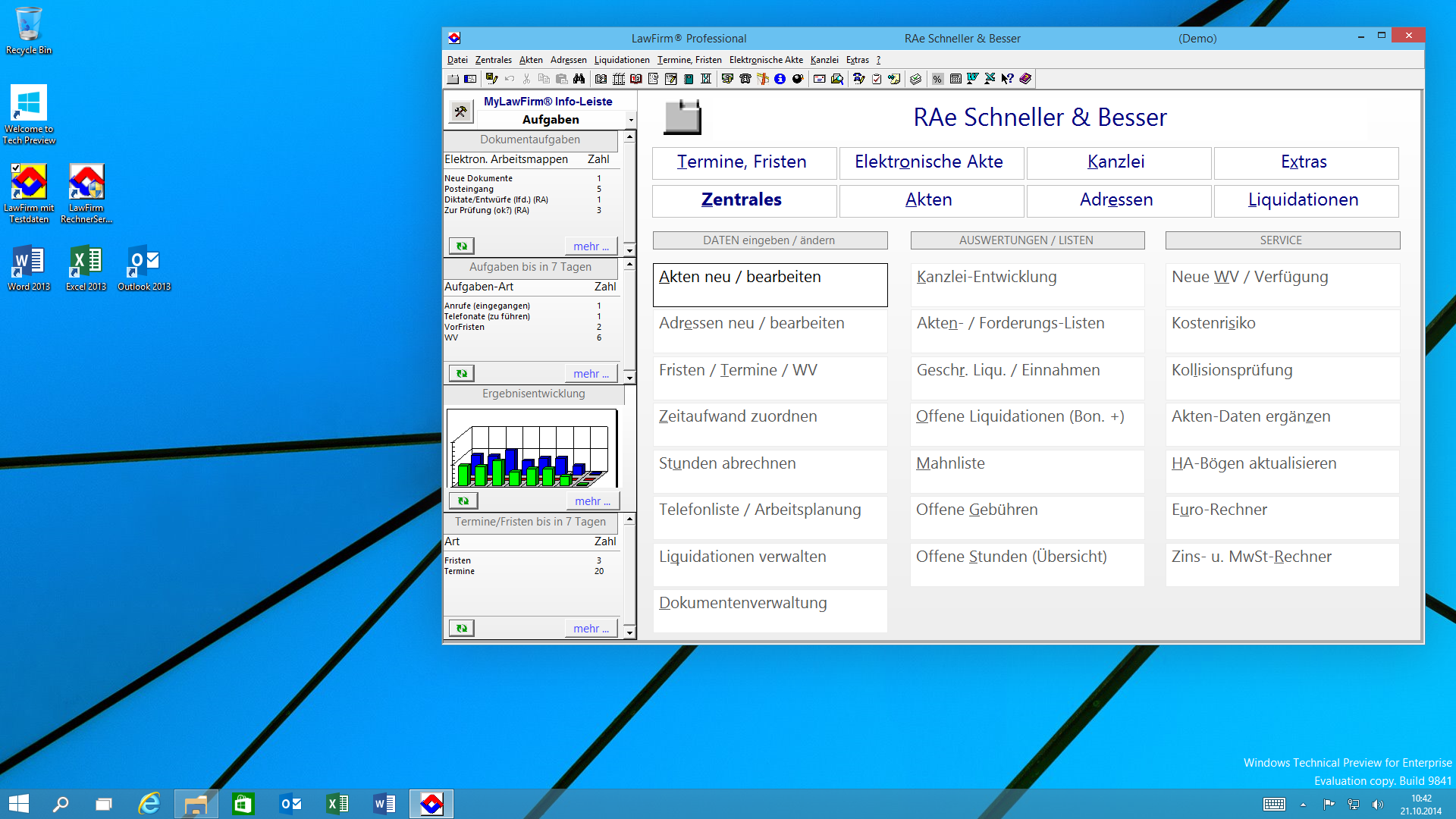Click the Word export icon in toolbar
This screenshot has width=1456, height=819.
973,79
